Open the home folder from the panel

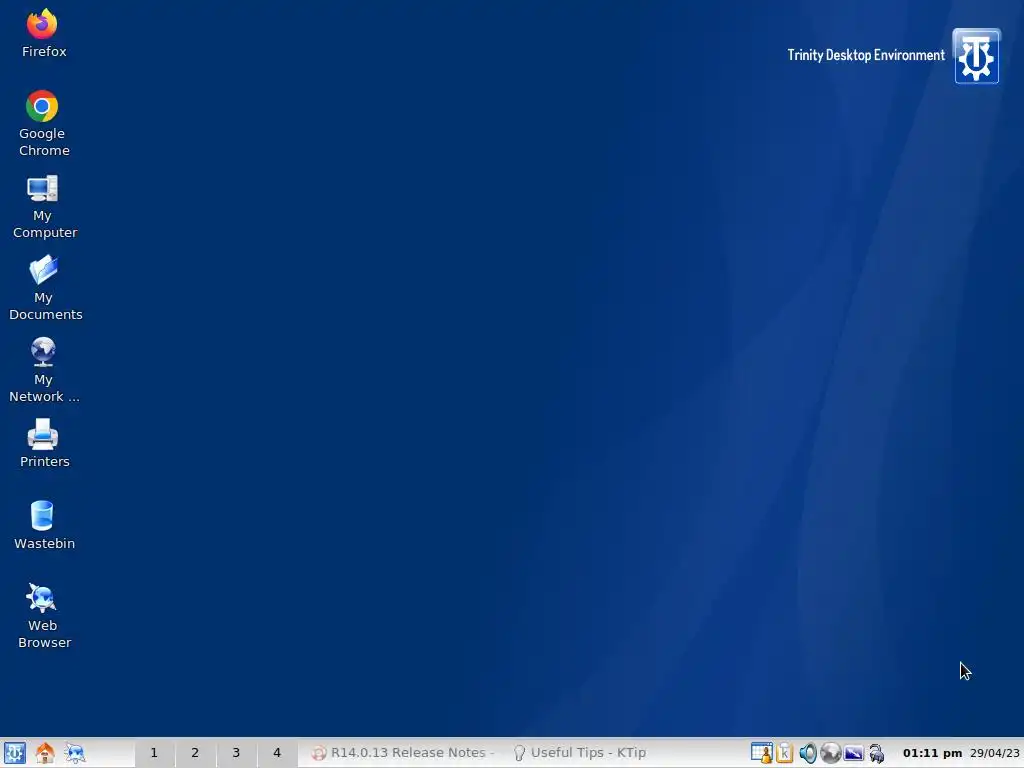pos(45,753)
